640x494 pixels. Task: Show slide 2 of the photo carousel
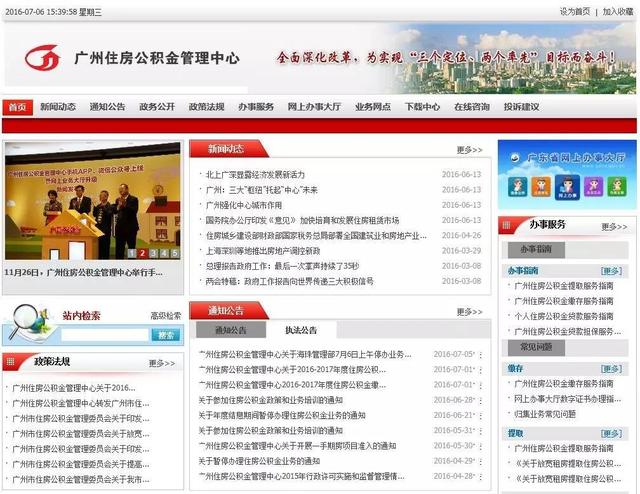click(142, 253)
